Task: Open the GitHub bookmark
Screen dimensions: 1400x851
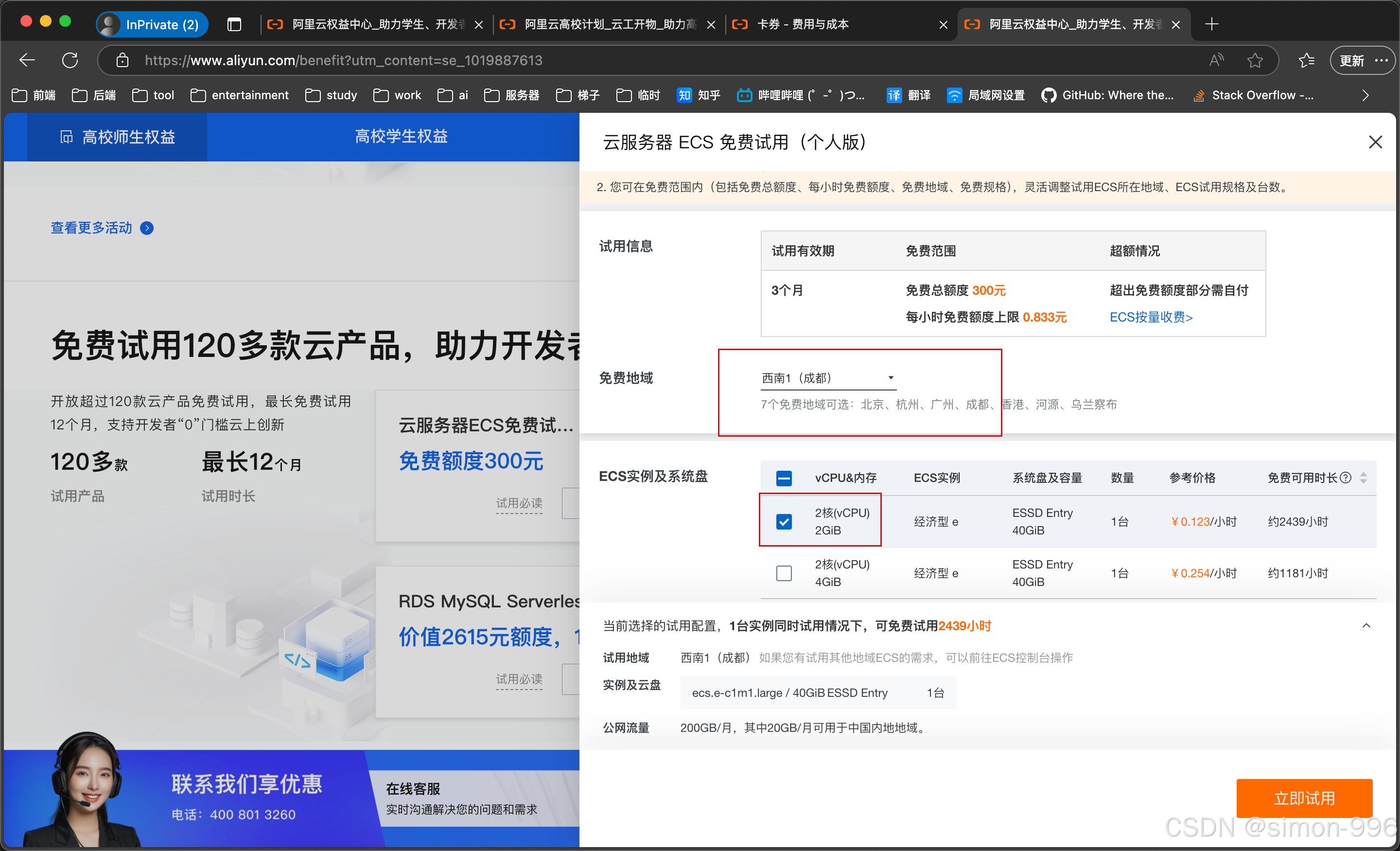Action: (x=1107, y=95)
